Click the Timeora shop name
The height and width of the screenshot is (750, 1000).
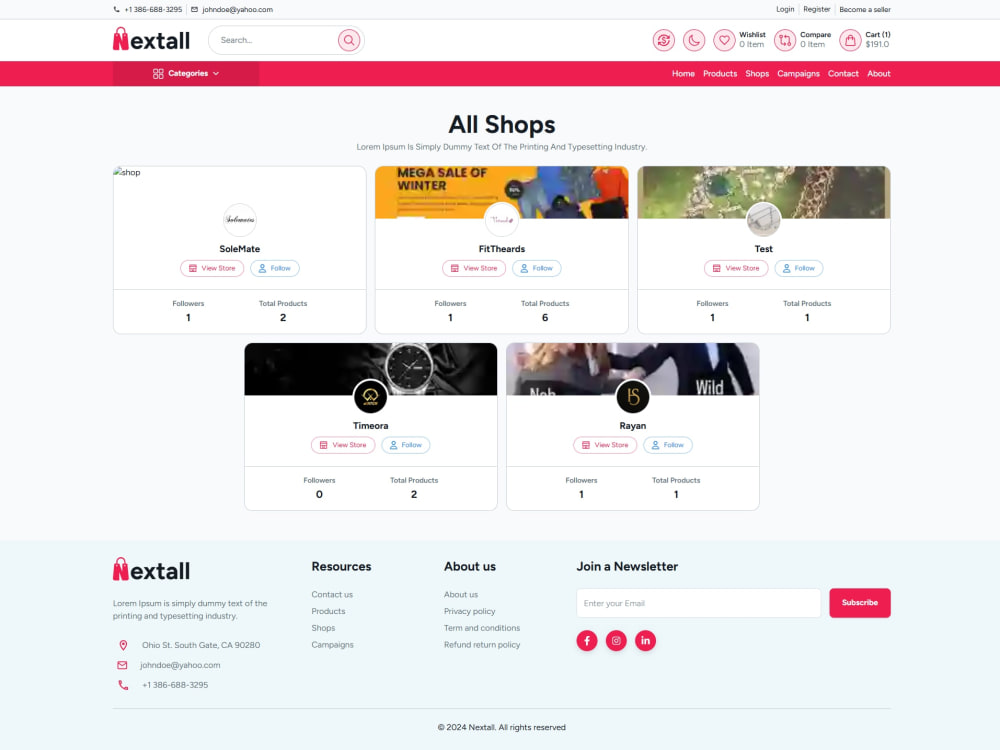tap(371, 425)
